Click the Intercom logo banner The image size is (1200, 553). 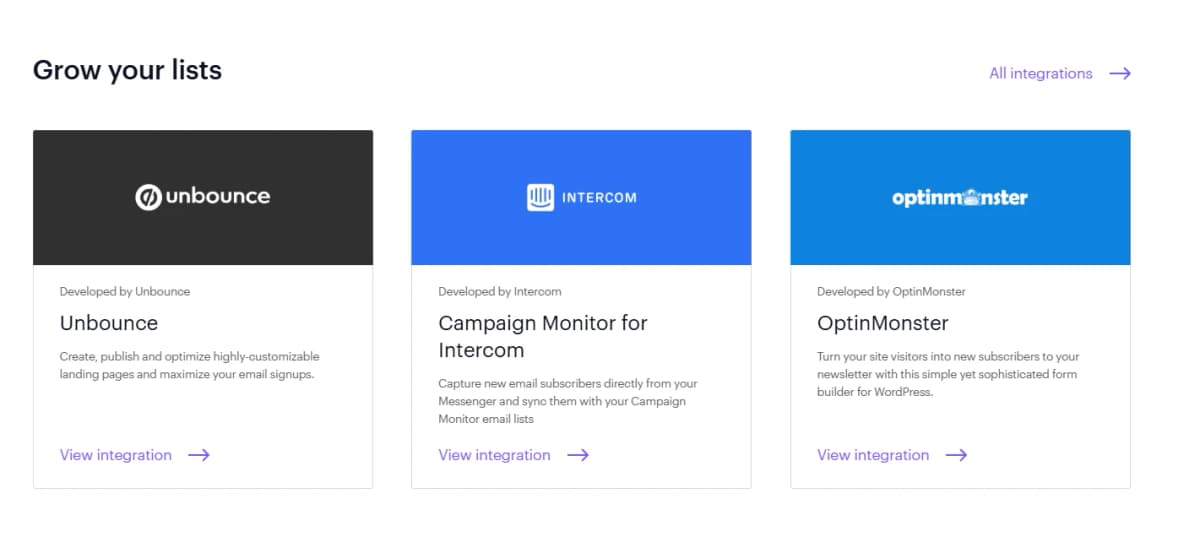coord(581,197)
